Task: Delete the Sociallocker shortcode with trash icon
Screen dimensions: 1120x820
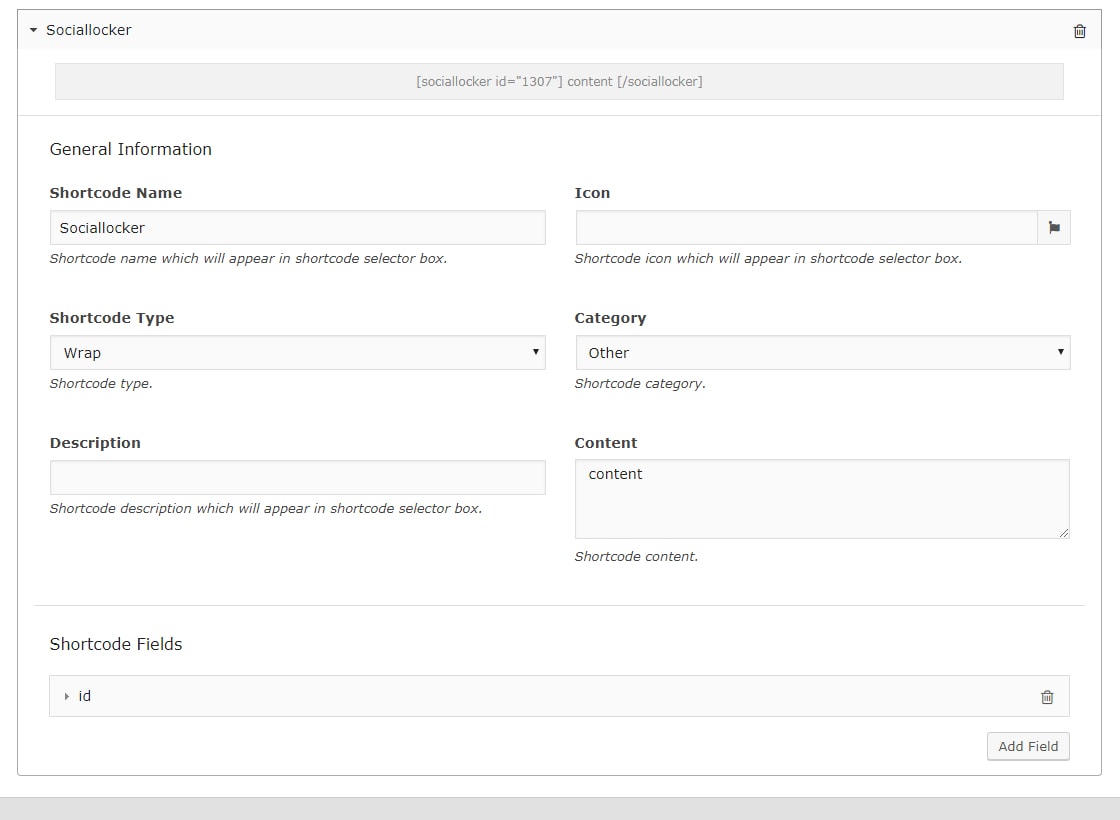Action: click(1079, 31)
